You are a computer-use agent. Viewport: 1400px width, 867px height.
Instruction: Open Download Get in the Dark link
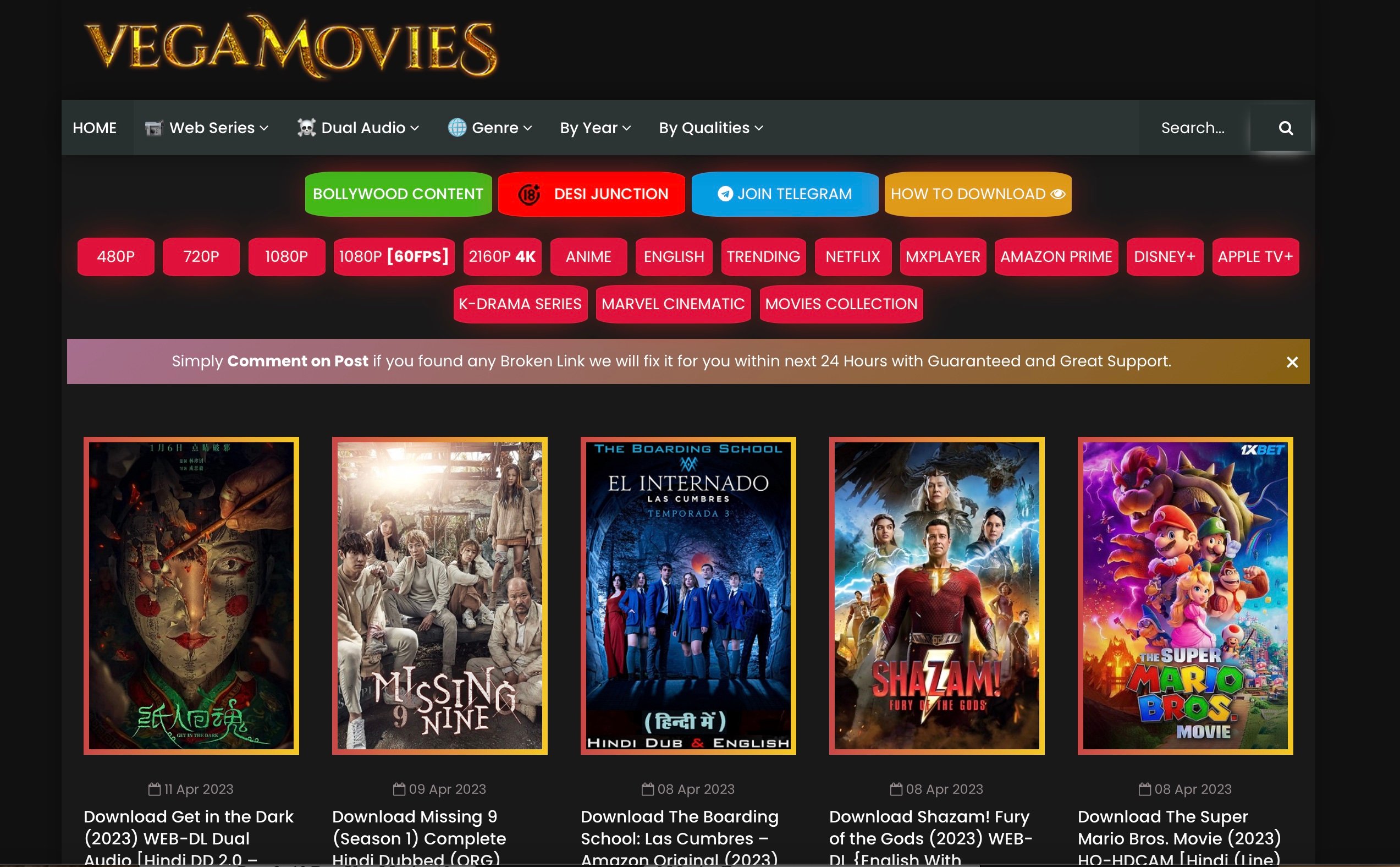(189, 837)
